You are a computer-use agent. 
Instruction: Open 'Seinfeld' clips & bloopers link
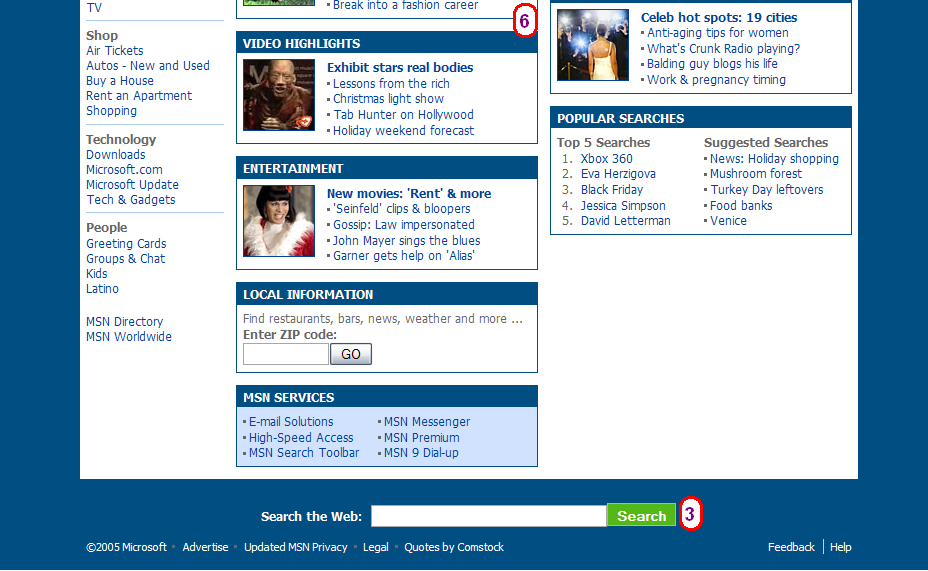pos(402,209)
